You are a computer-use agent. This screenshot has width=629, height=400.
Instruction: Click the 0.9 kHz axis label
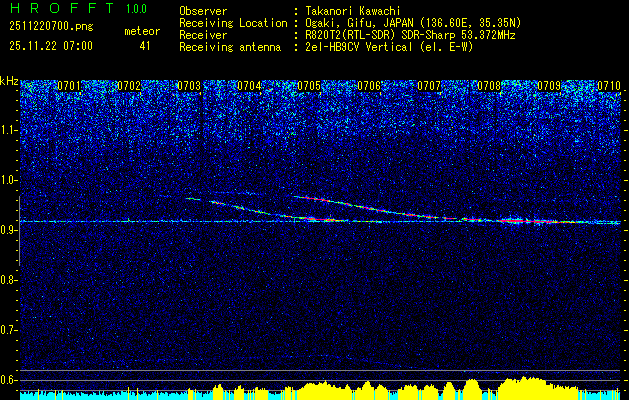(x=9, y=230)
